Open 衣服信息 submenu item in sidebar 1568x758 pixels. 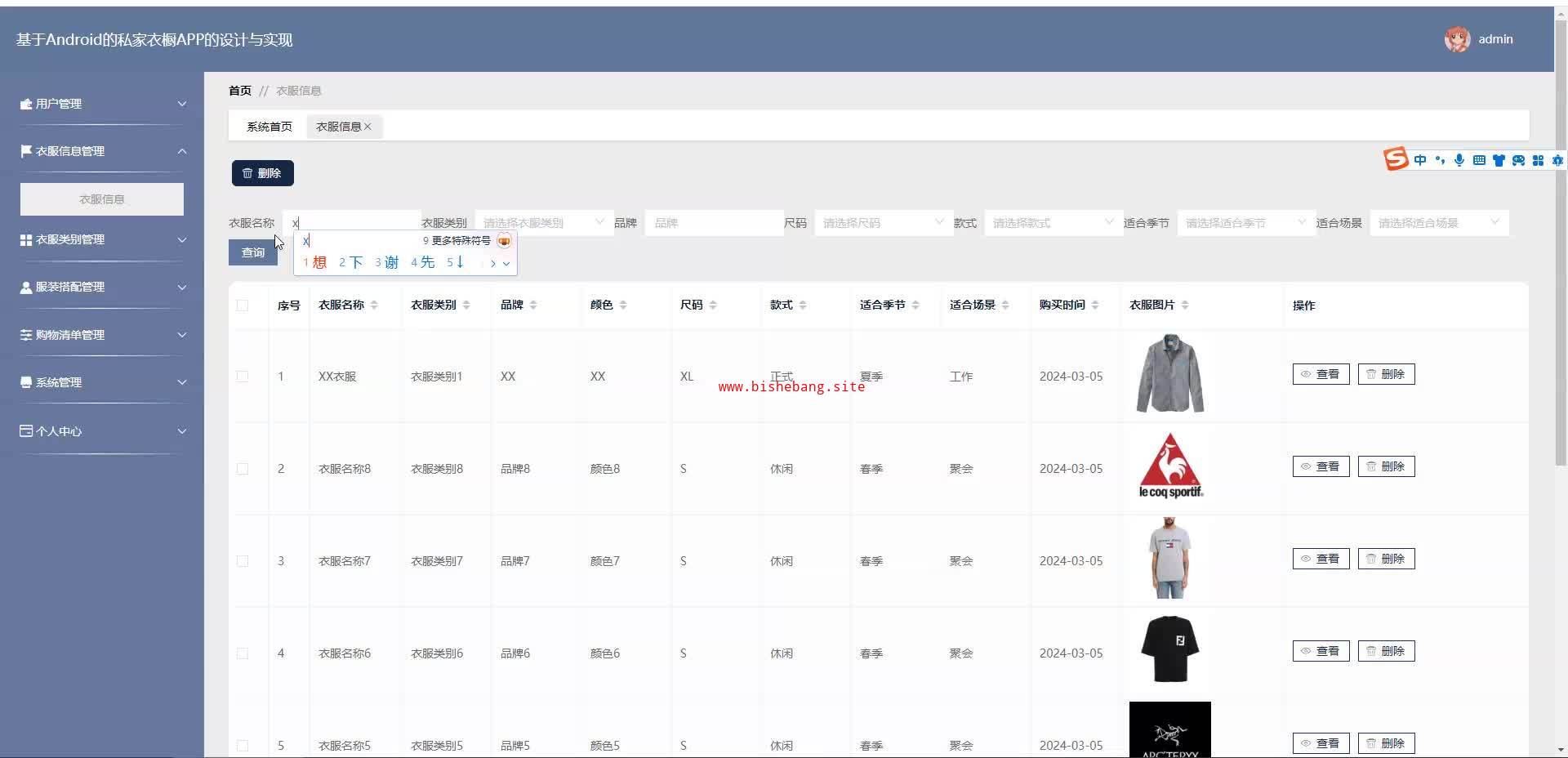coord(102,199)
